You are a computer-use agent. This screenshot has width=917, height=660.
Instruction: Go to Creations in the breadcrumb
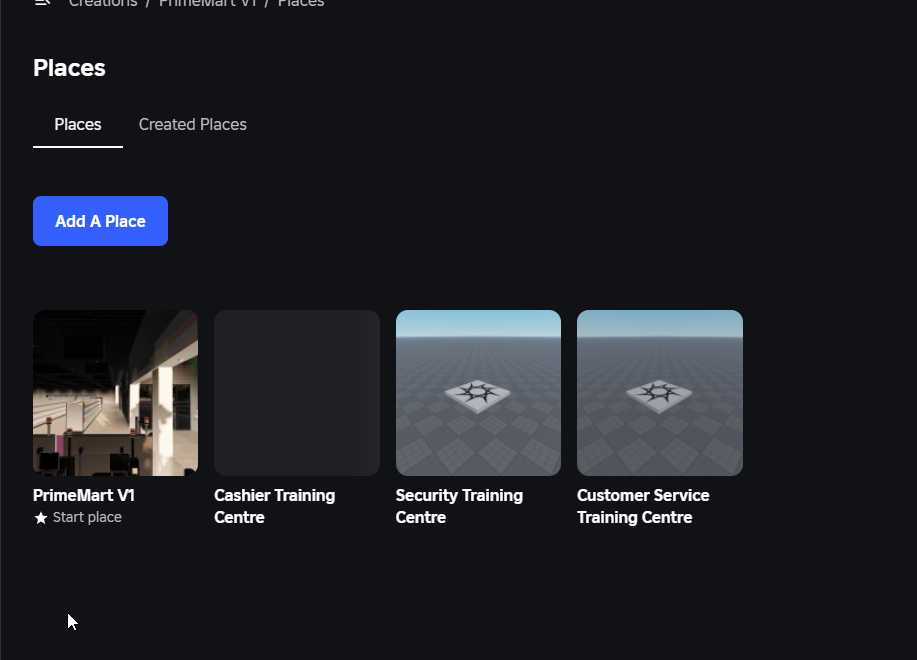pos(103,3)
